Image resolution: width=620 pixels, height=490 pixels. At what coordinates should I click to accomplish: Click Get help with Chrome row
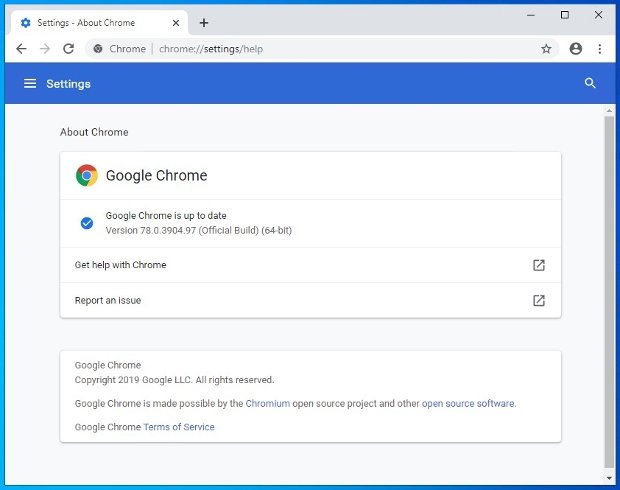310,265
